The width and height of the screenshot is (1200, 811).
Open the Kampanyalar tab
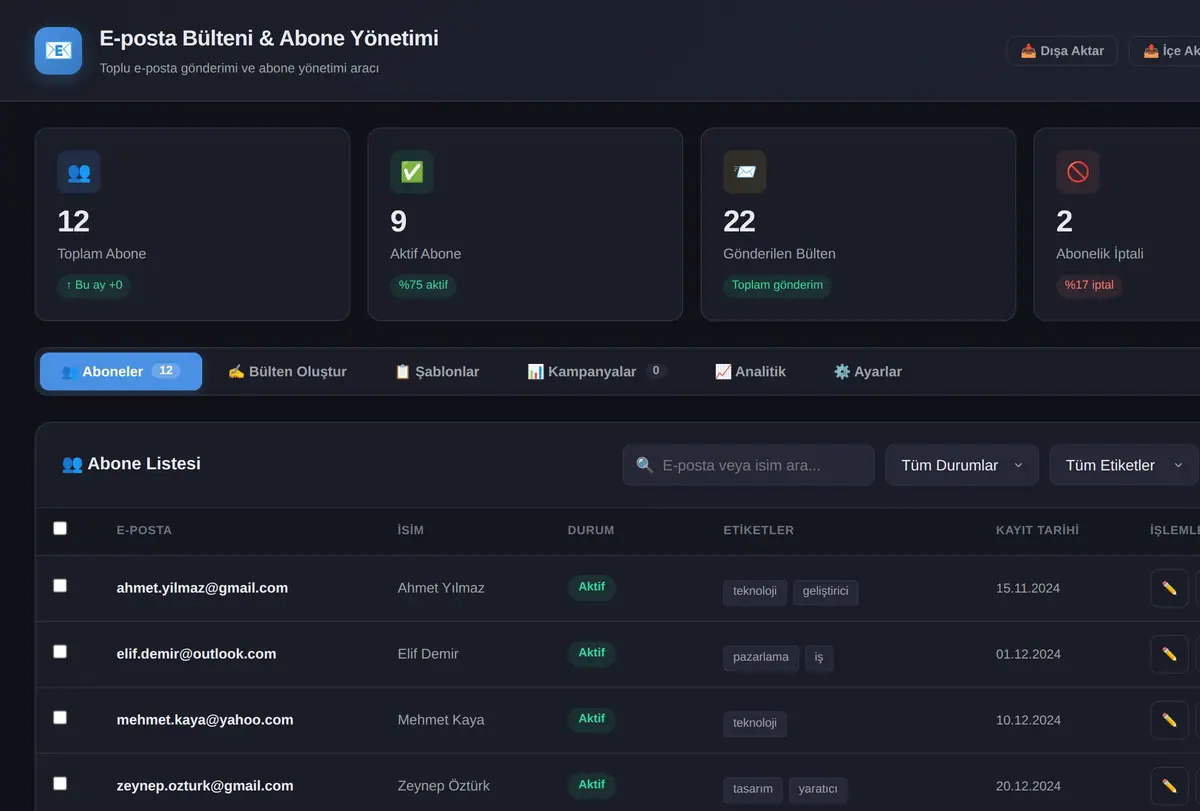point(596,371)
